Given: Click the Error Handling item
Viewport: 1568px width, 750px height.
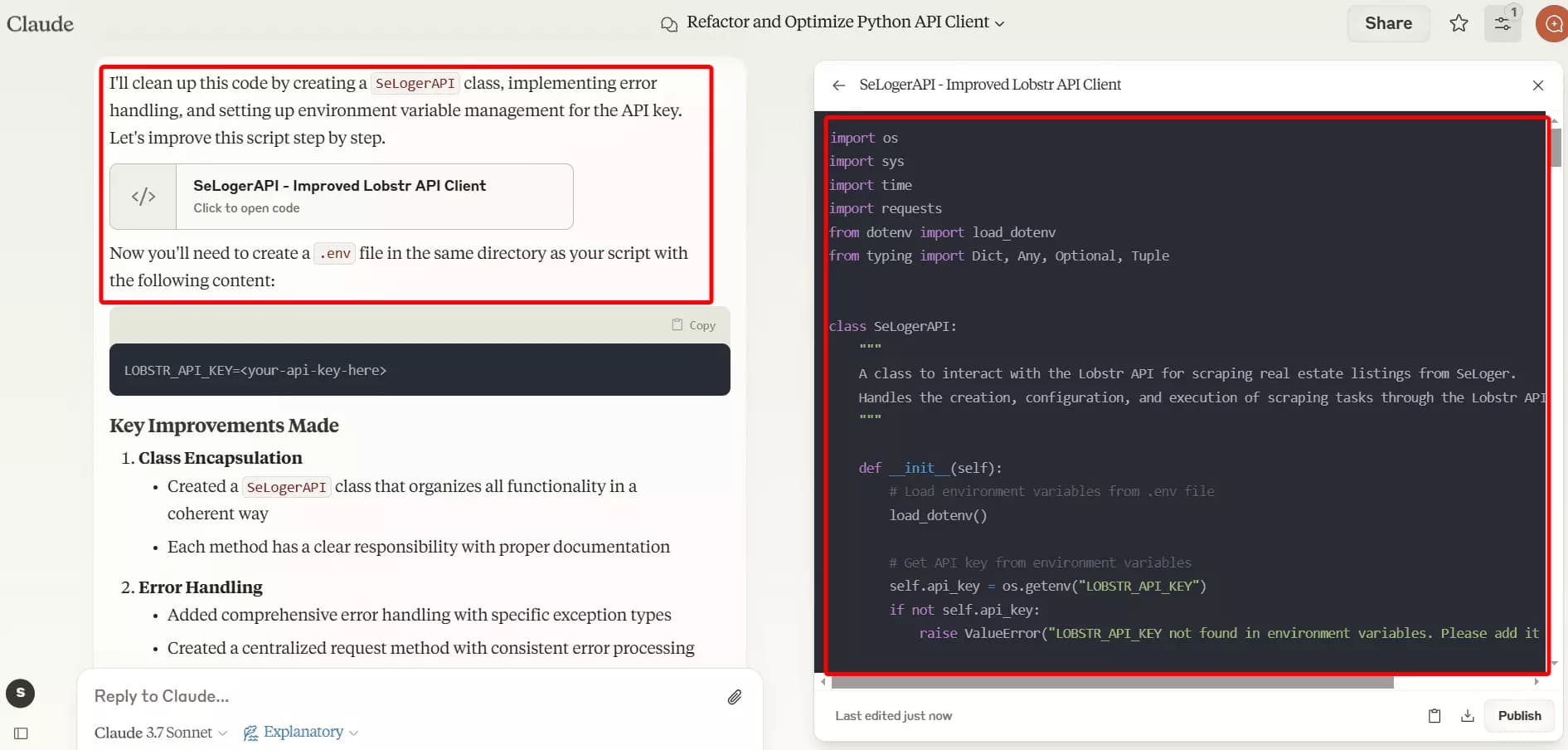Looking at the screenshot, I should (200, 587).
